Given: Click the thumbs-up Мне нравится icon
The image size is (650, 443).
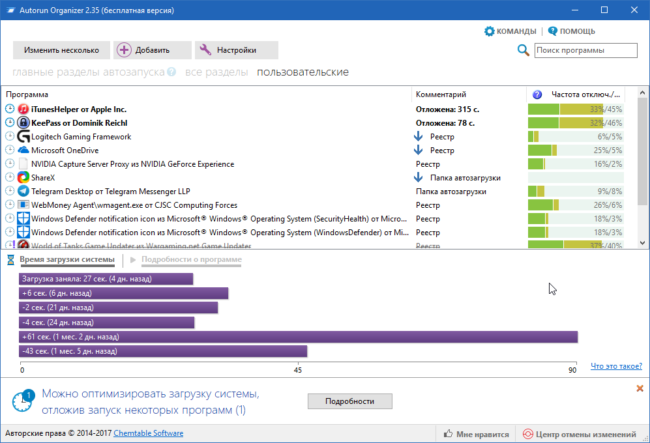Looking at the screenshot, I should (x=448, y=433).
